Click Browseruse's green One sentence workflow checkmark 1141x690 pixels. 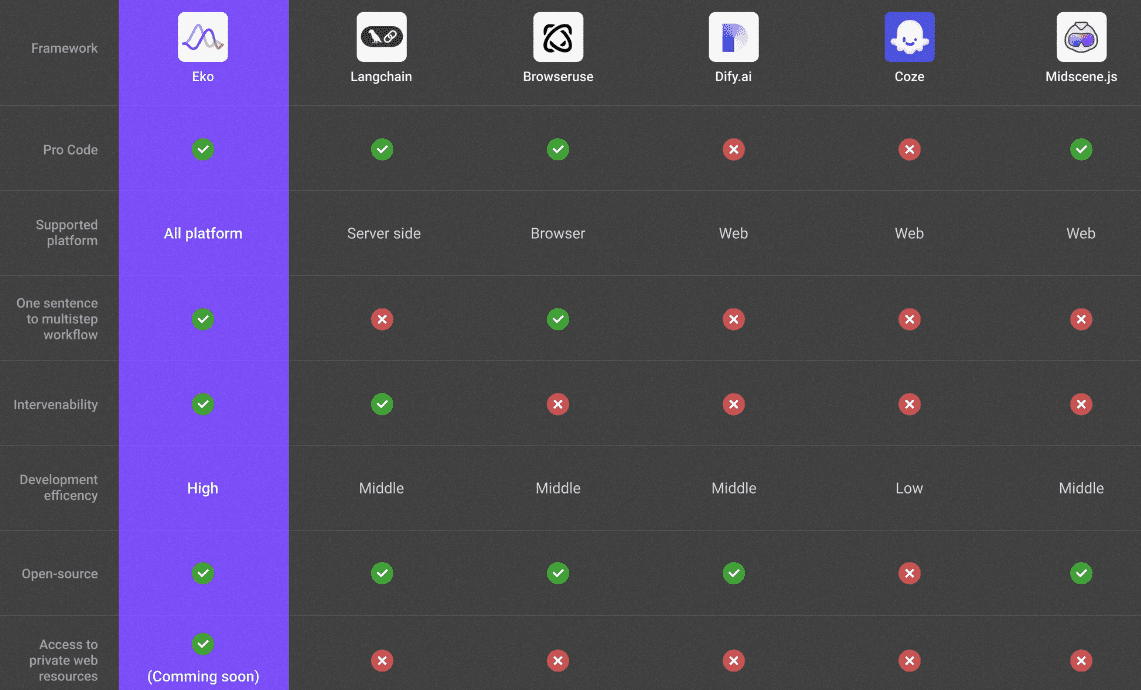[558, 319]
